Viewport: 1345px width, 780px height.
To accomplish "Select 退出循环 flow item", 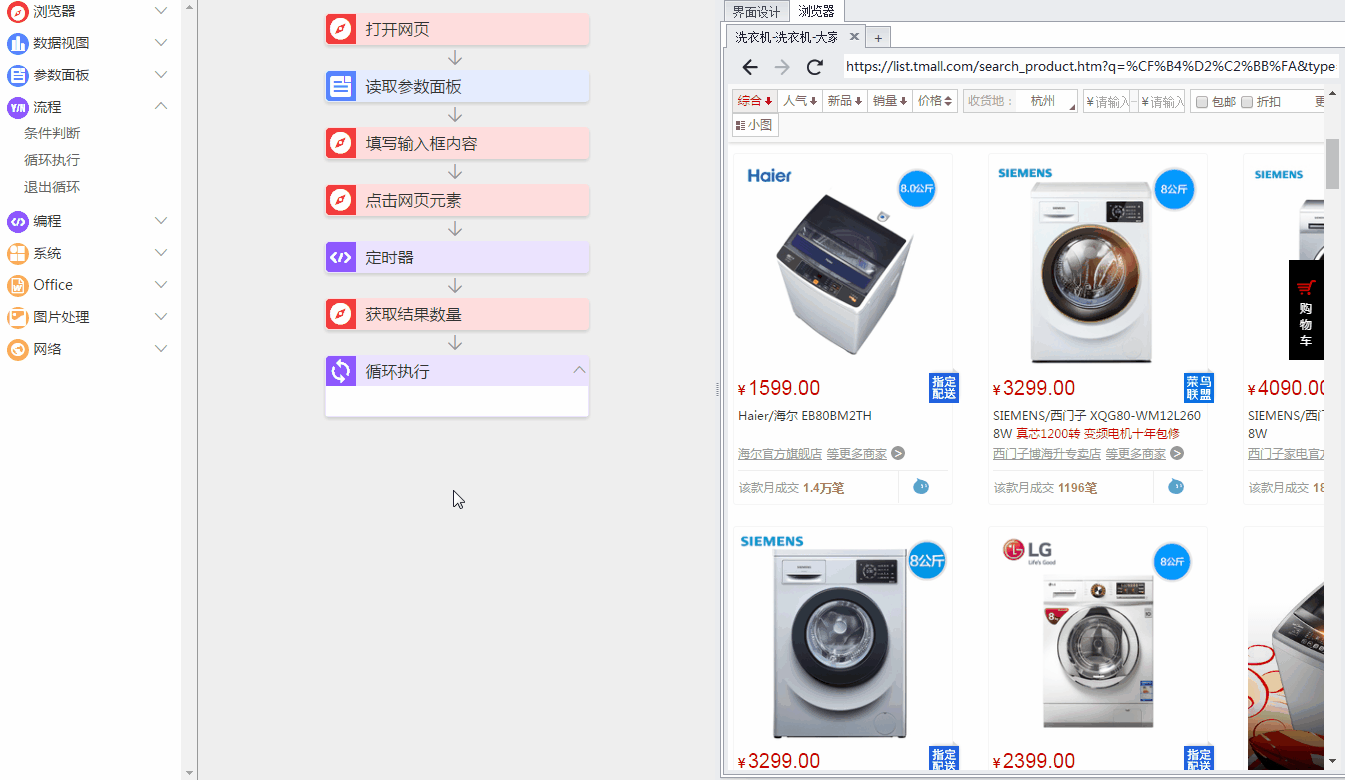I will click(x=52, y=187).
